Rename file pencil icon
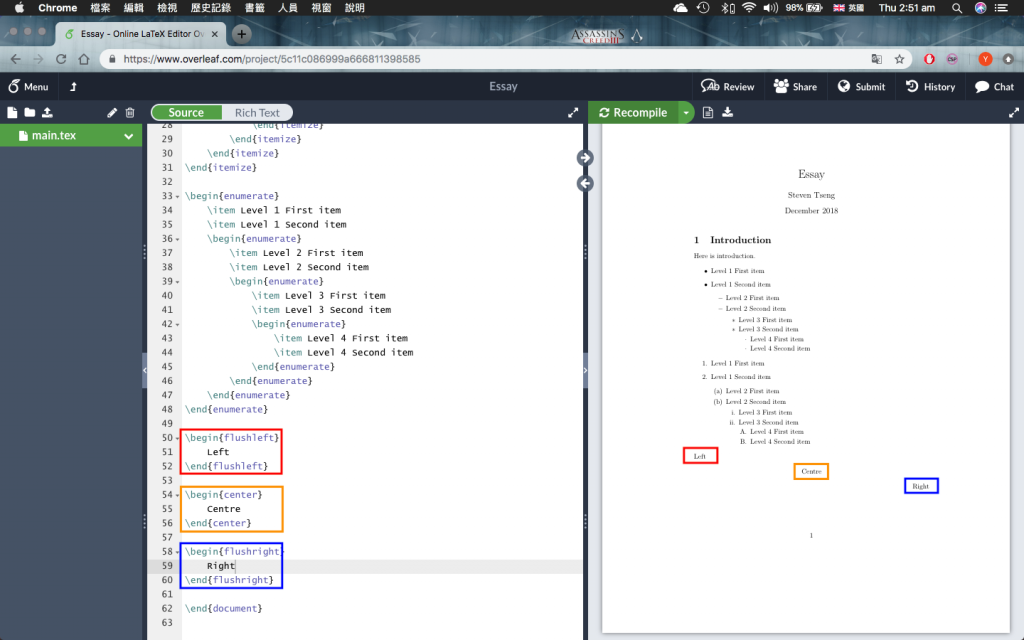The image size is (1024, 640). pos(112,112)
